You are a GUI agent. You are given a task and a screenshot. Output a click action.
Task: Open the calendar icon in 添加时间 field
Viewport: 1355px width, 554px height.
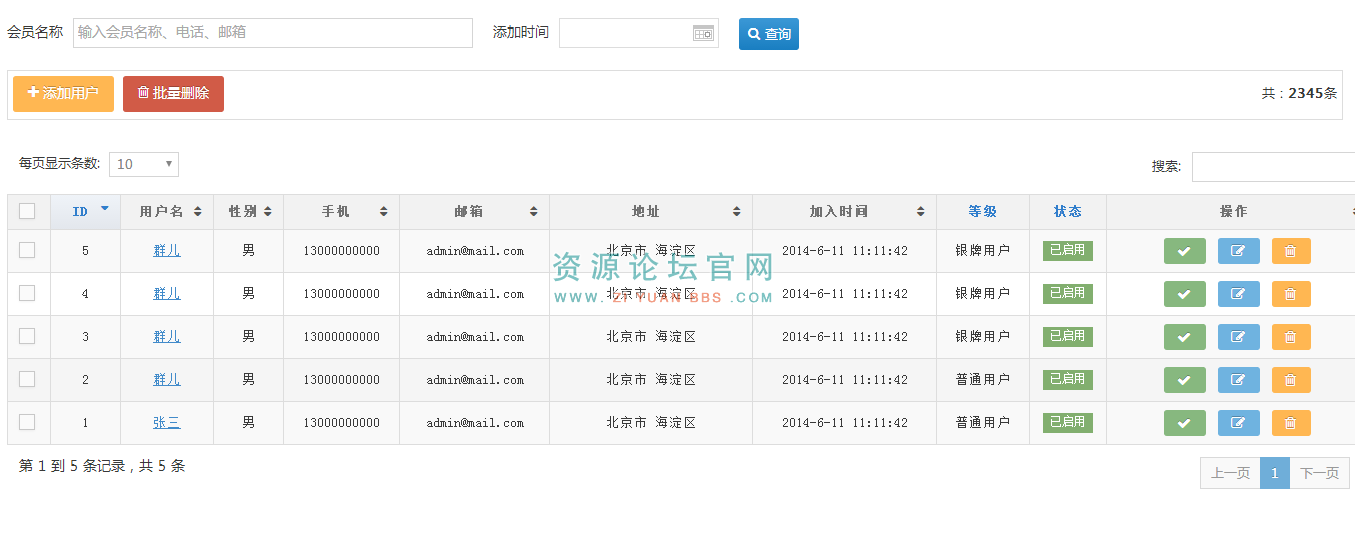point(704,33)
